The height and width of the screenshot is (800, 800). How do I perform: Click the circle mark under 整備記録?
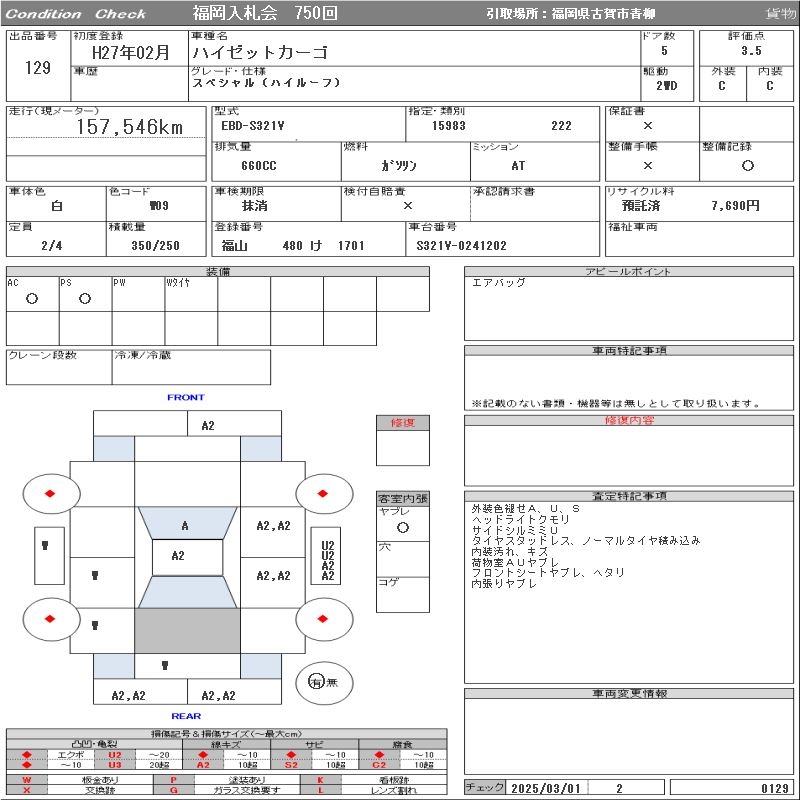pos(748,165)
